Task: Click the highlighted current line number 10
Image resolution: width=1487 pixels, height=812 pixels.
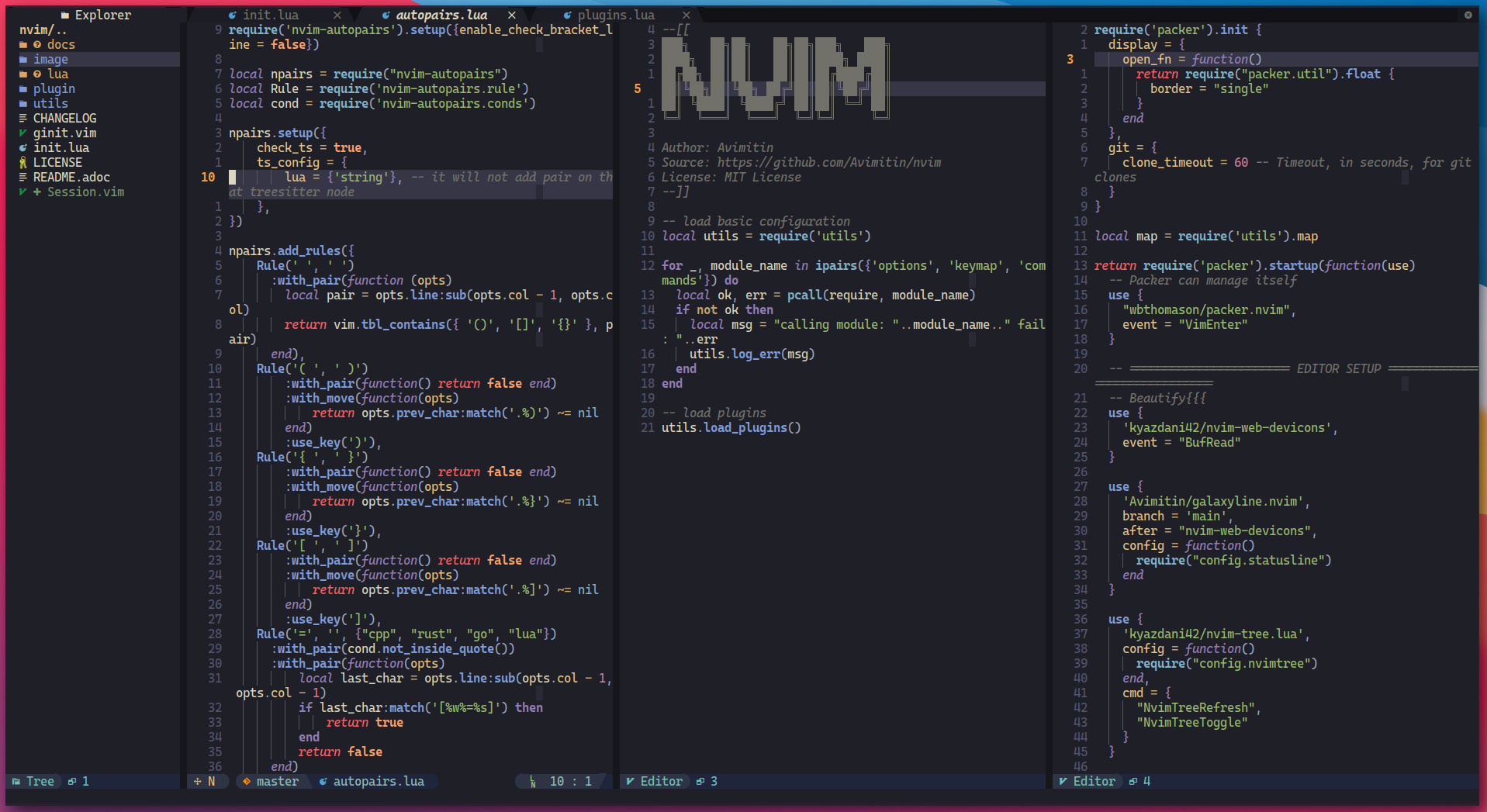Action: click(x=208, y=178)
